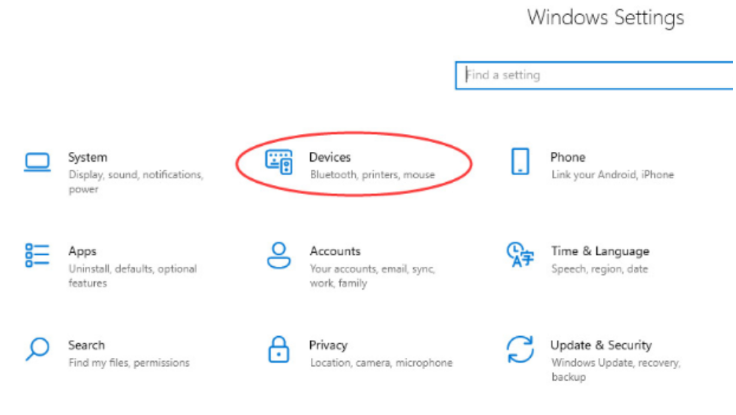Click the Apps list icon
The image size is (736, 415).
[37, 256]
